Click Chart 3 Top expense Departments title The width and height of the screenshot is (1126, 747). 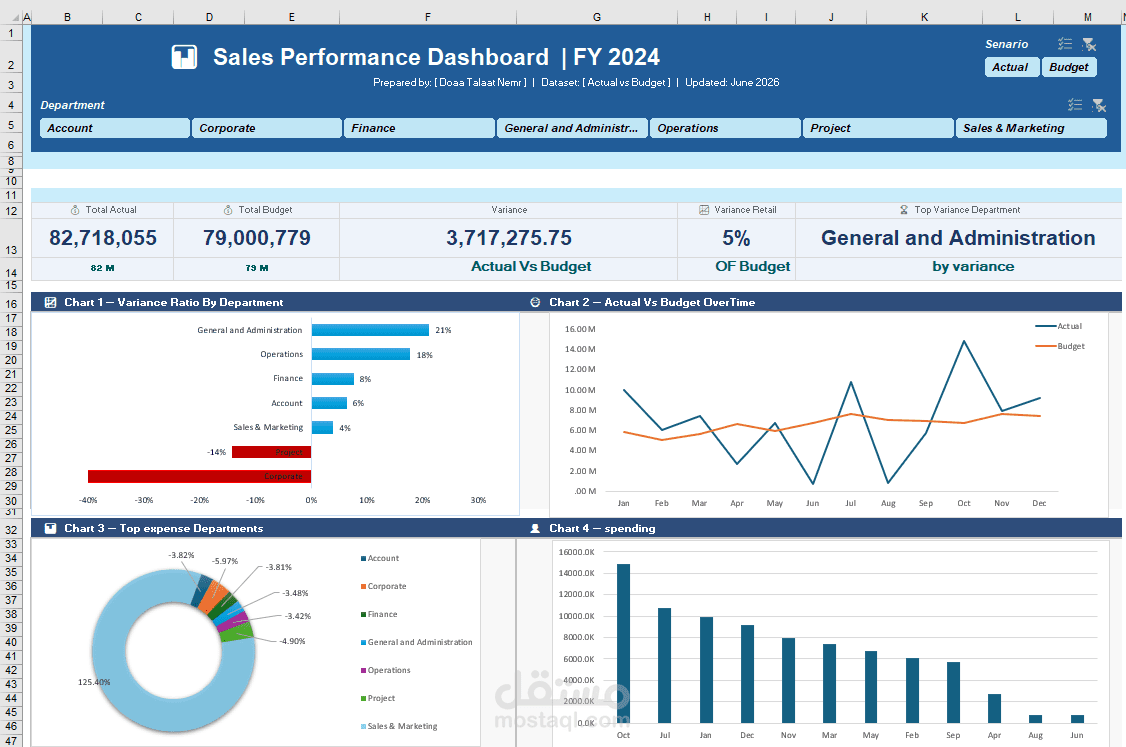coord(164,528)
